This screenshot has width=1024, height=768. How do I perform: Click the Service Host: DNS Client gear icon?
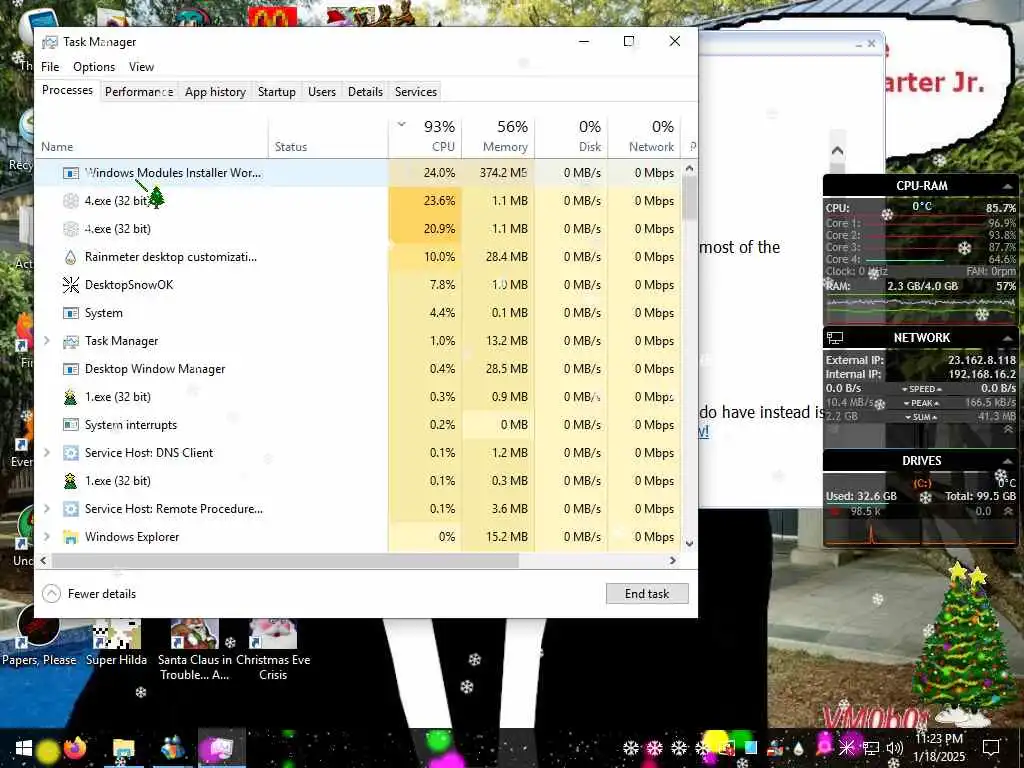pyautogui.click(x=71, y=453)
